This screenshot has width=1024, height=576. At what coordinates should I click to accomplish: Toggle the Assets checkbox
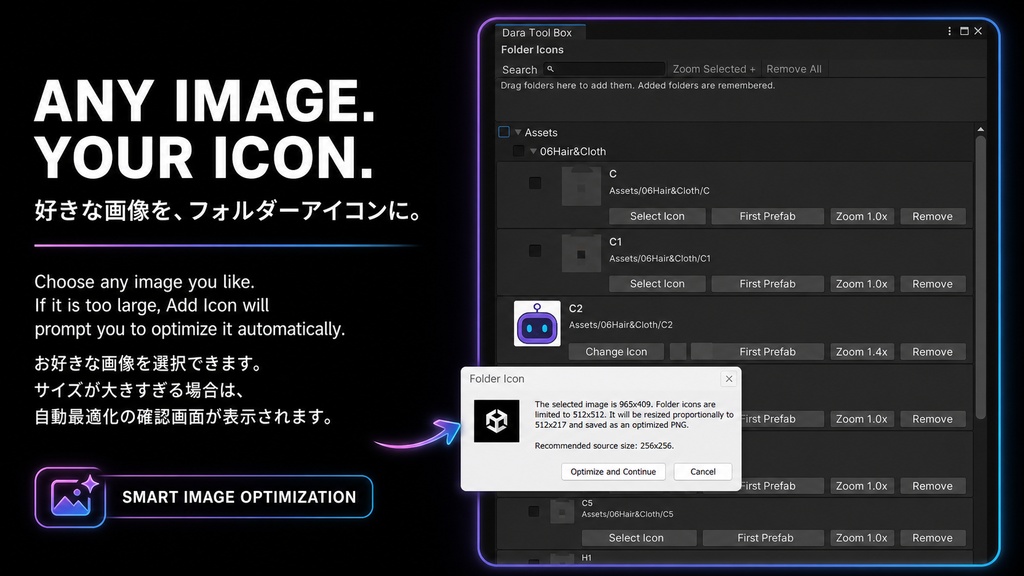[504, 132]
